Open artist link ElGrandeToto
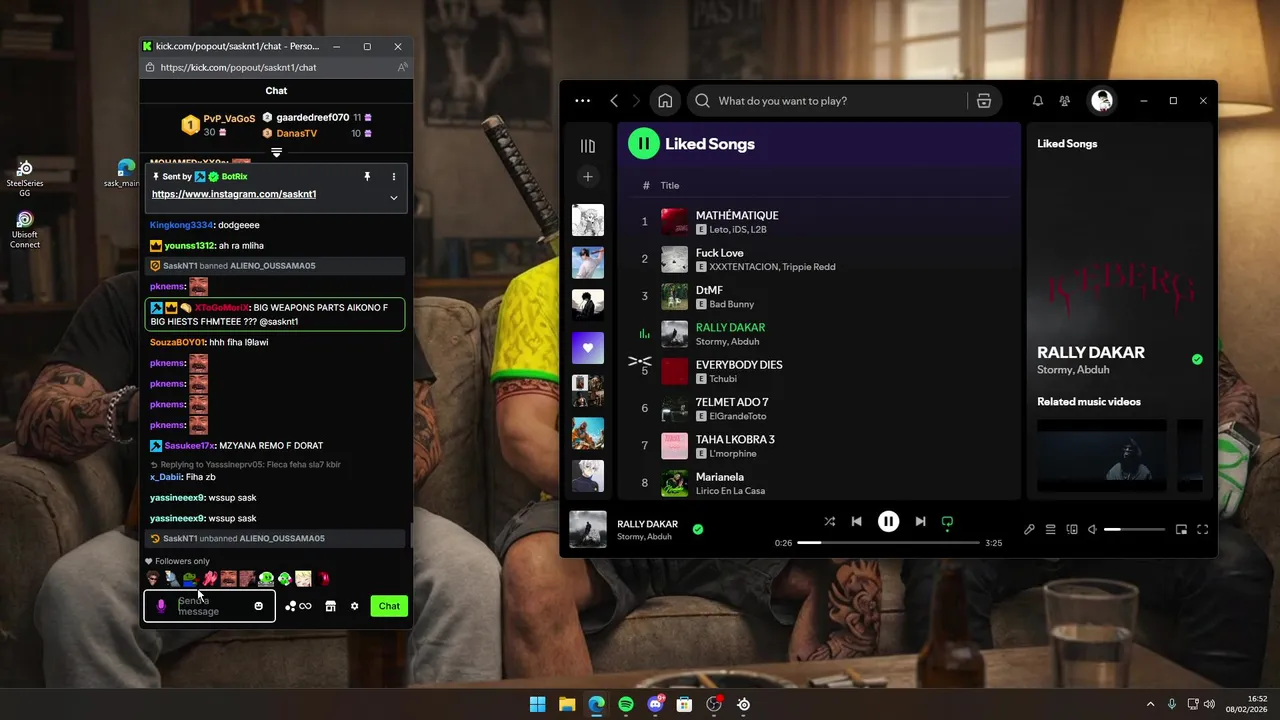1280x720 pixels. tap(738, 416)
